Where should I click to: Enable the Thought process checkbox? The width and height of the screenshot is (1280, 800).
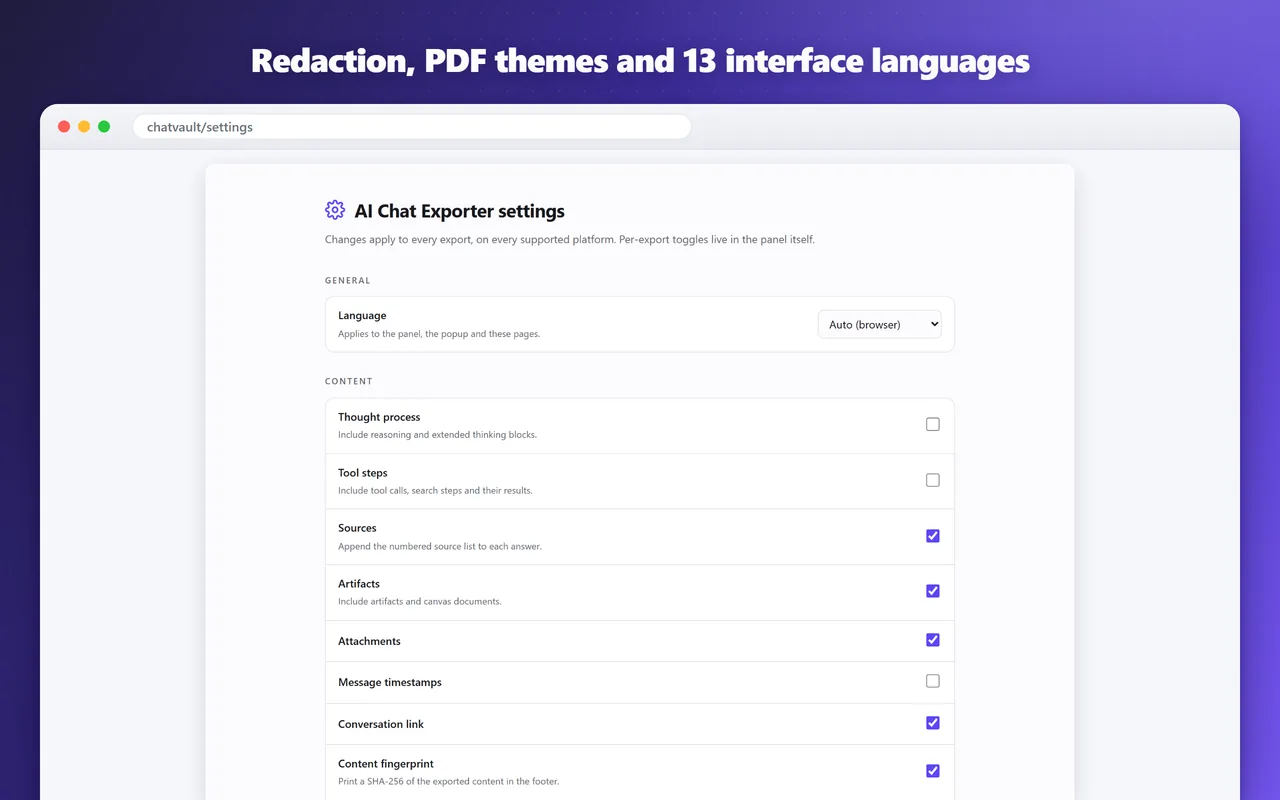coord(933,425)
